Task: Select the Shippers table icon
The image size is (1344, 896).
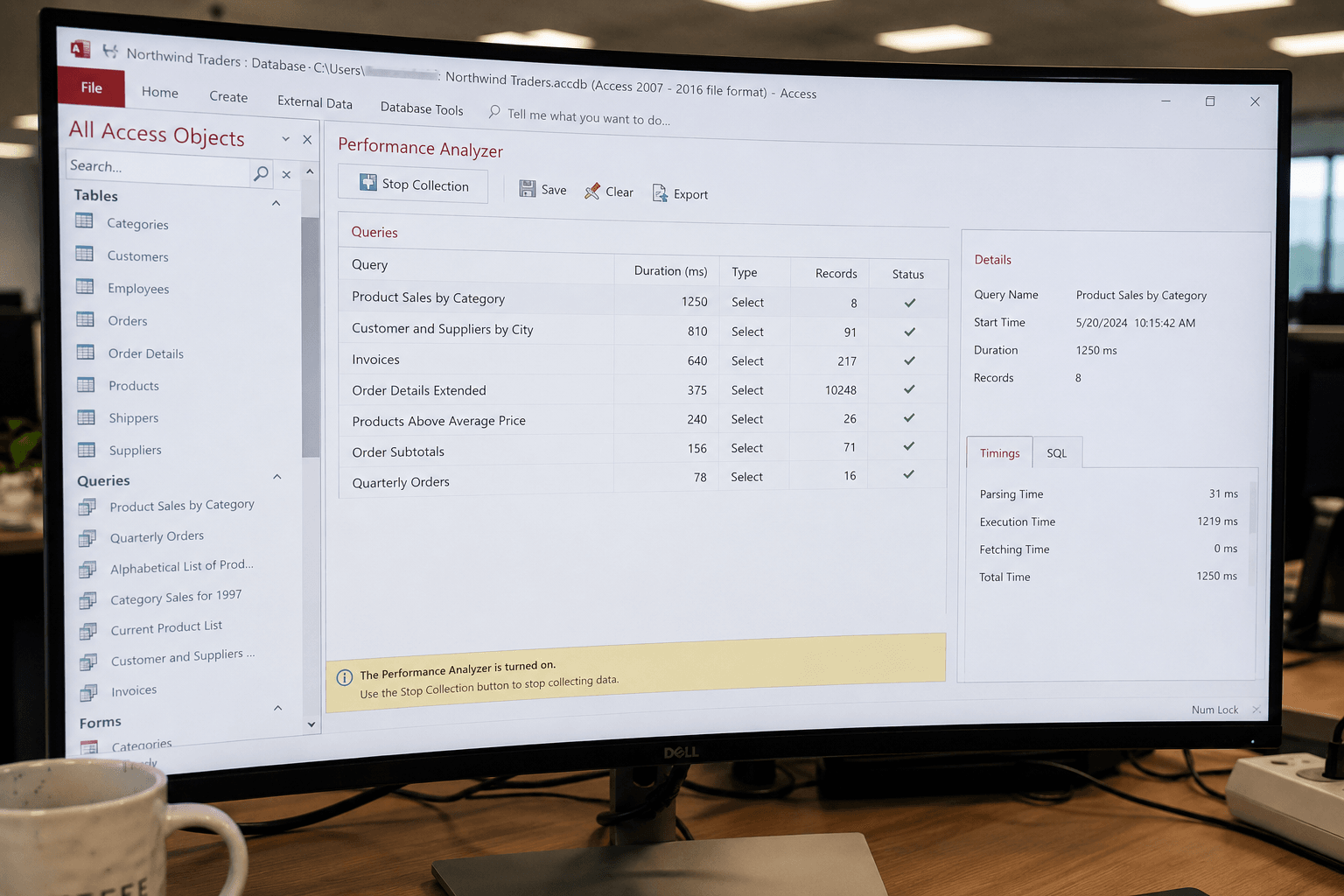Action: click(86, 416)
